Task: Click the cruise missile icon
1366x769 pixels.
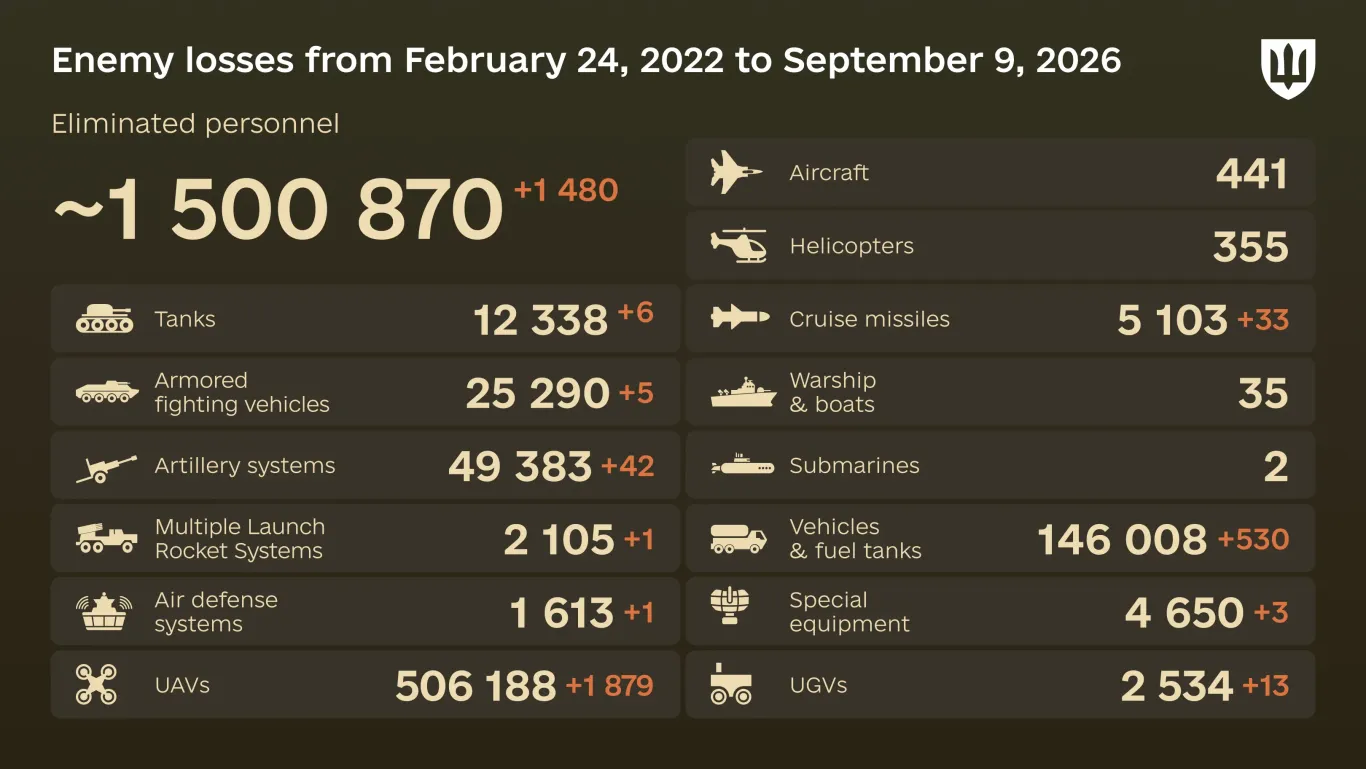Action: click(740, 318)
